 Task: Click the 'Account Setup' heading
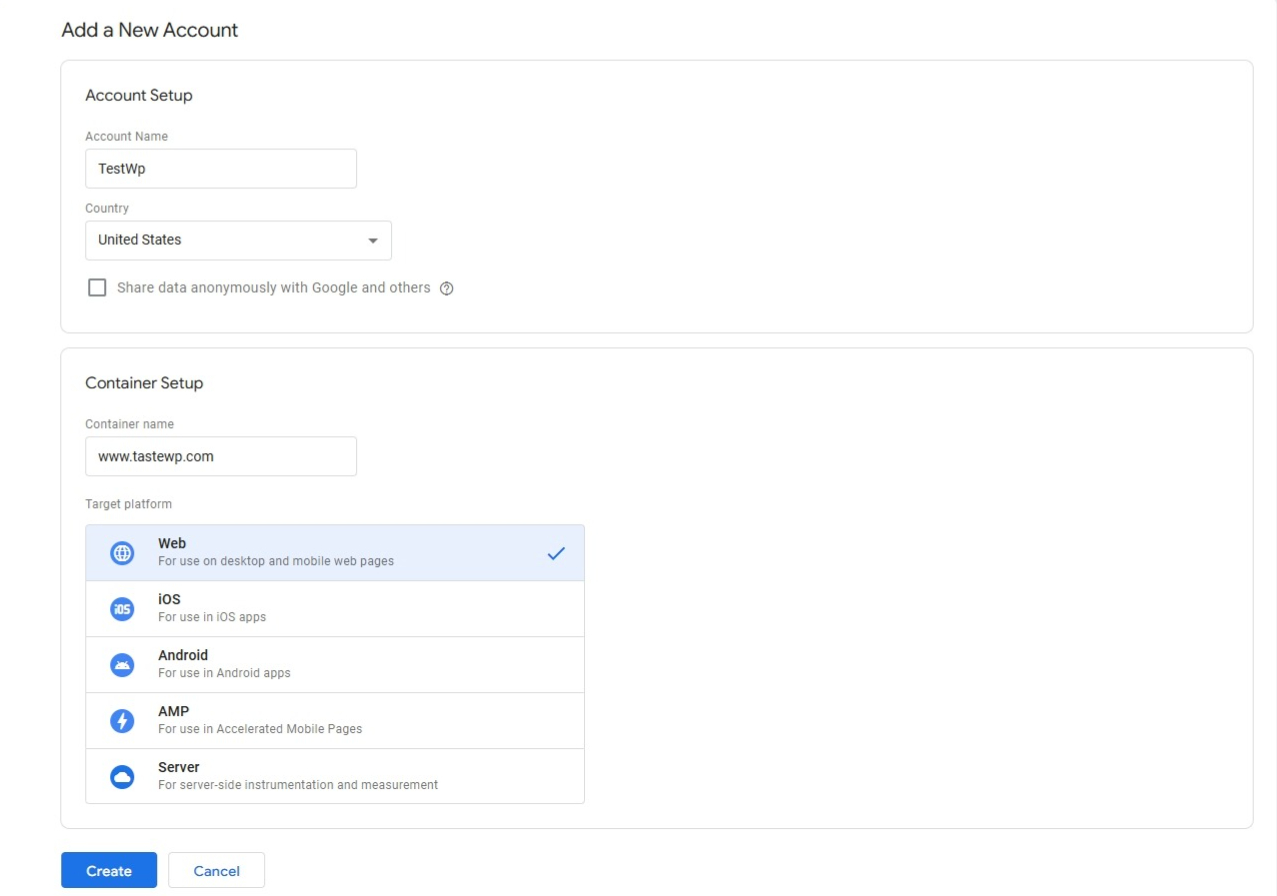[x=139, y=96]
